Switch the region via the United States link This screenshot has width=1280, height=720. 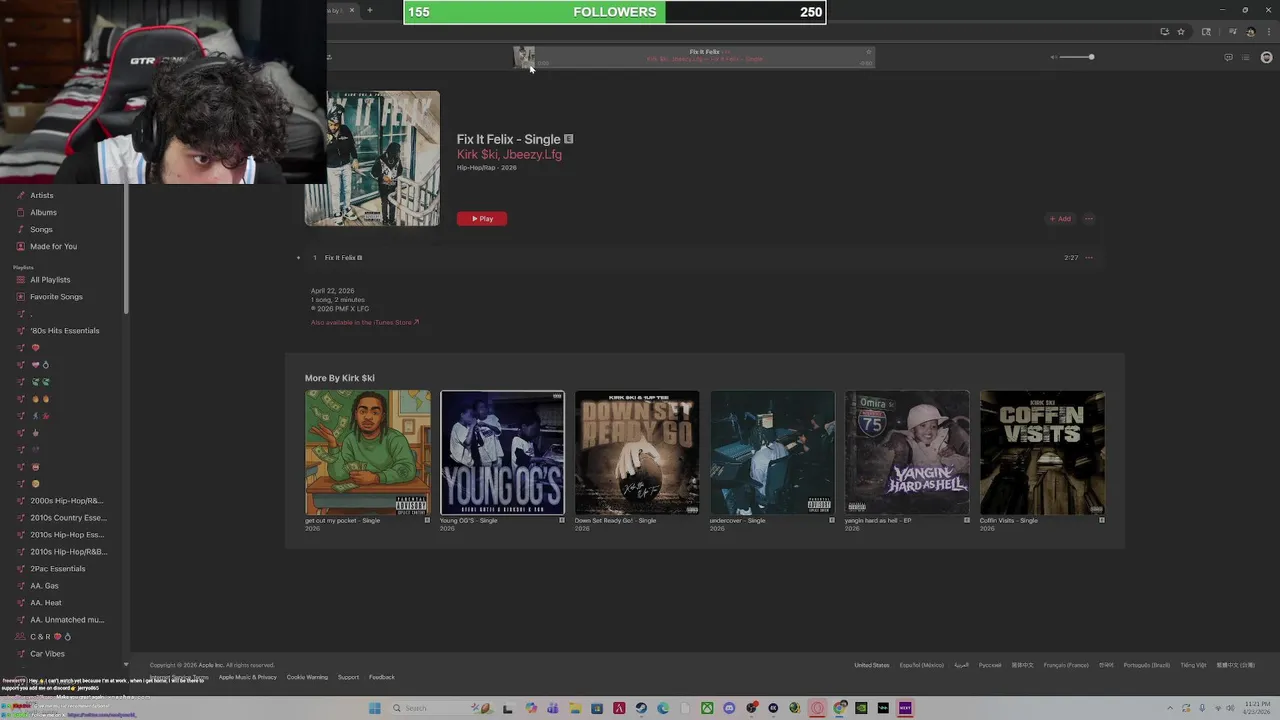click(872, 665)
